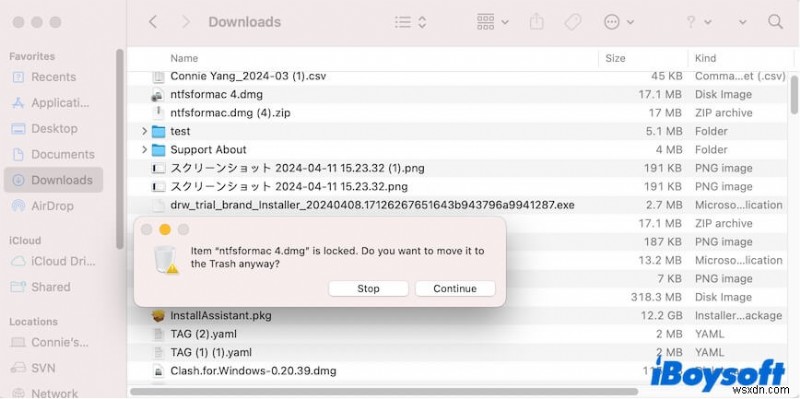Go forward in Finder navigation
This screenshot has height=399, width=800.
tap(186, 22)
